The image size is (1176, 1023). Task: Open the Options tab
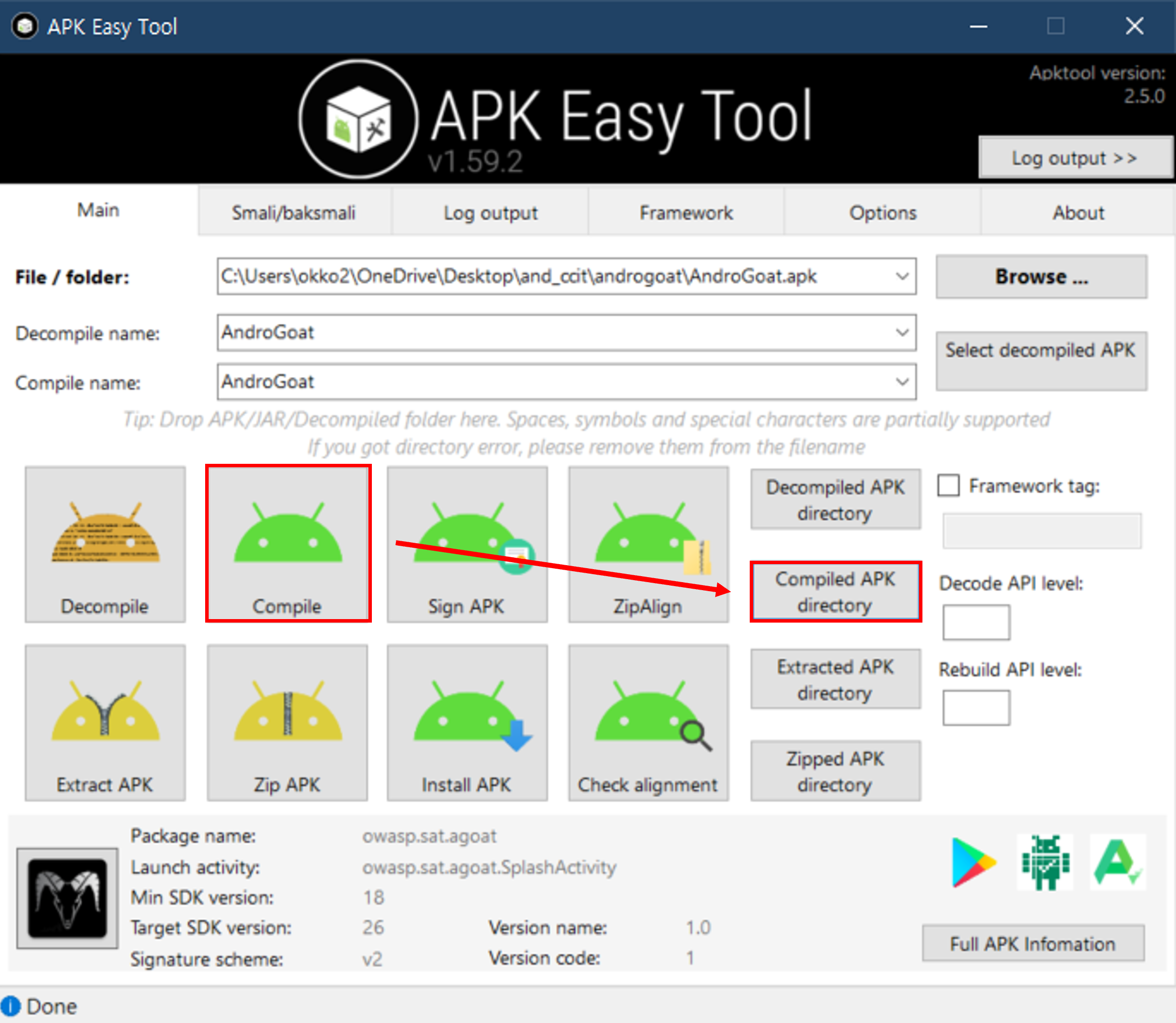click(x=882, y=213)
